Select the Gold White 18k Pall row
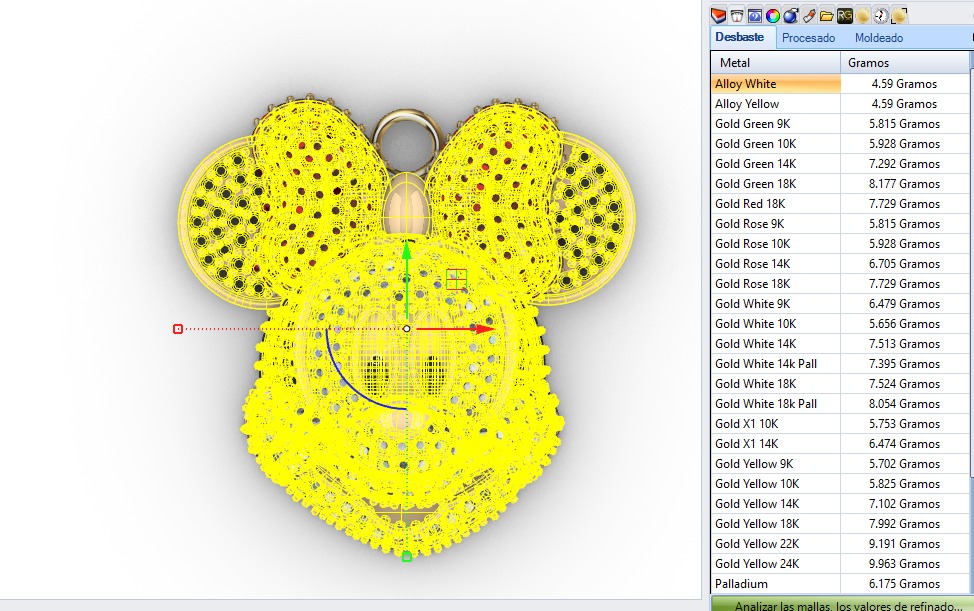The image size is (974, 611). tap(840, 404)
